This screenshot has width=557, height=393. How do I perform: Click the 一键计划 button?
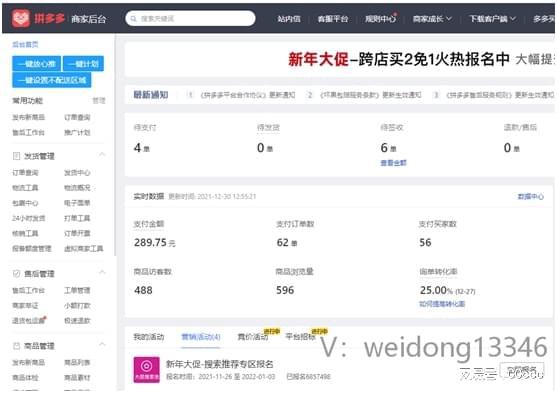click(x=83, y=64)
